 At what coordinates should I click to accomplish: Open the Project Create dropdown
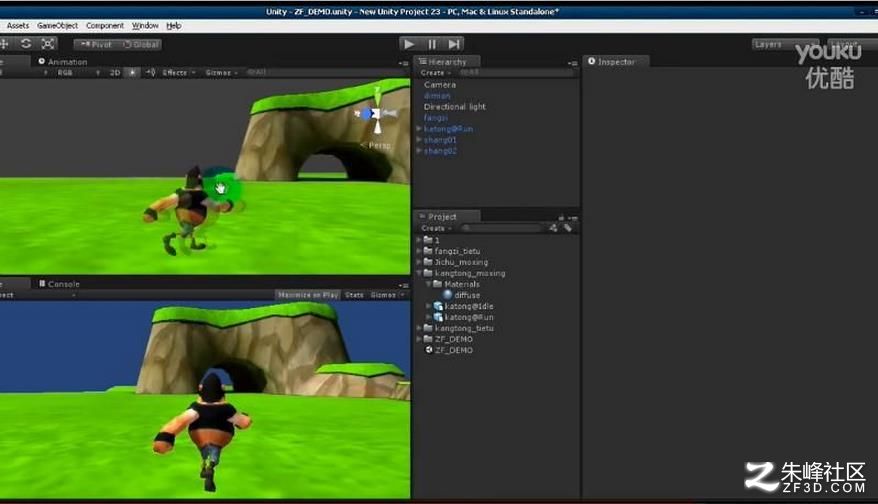click(x=436, y=228)
